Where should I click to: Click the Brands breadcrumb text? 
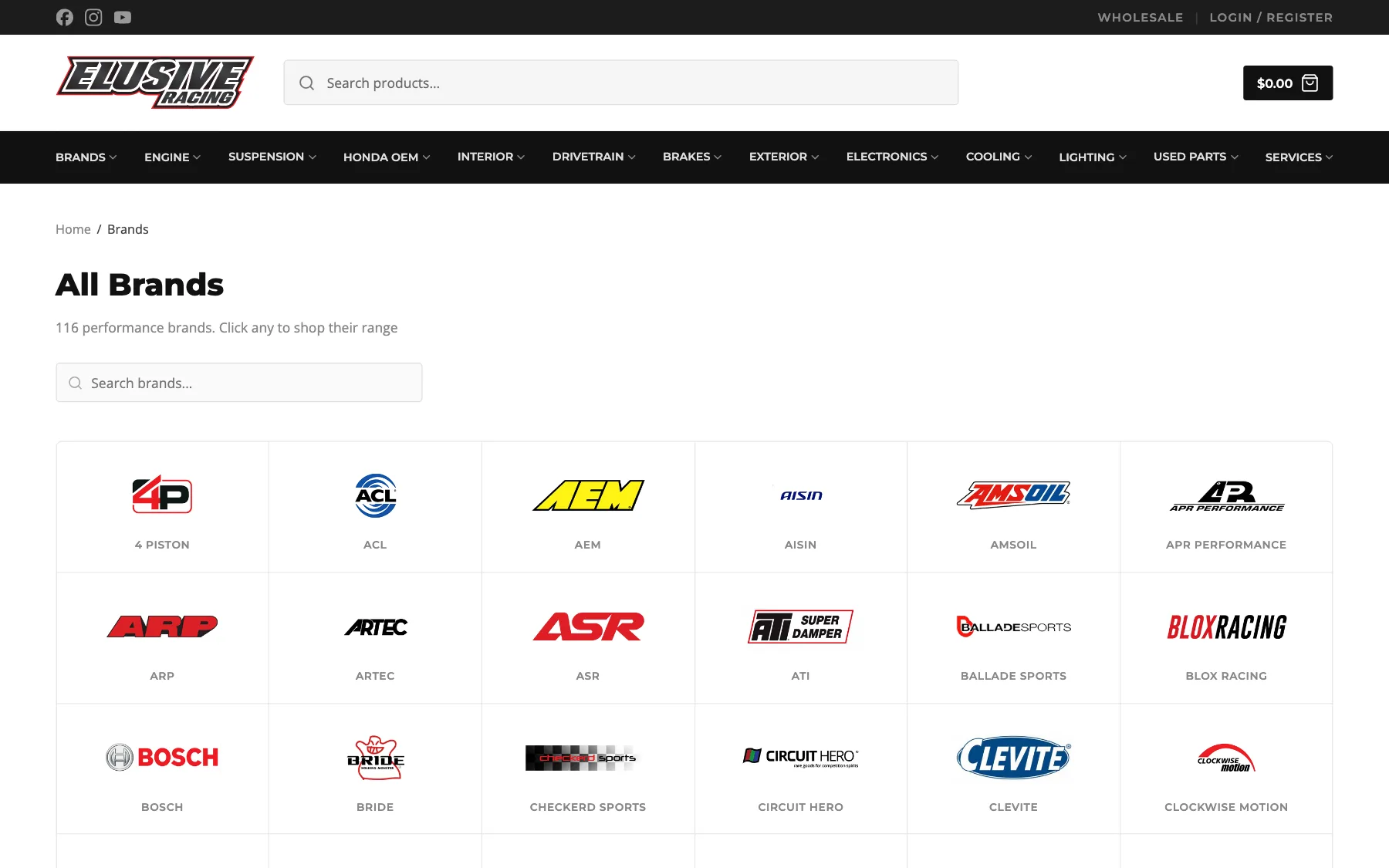point(128,229)
